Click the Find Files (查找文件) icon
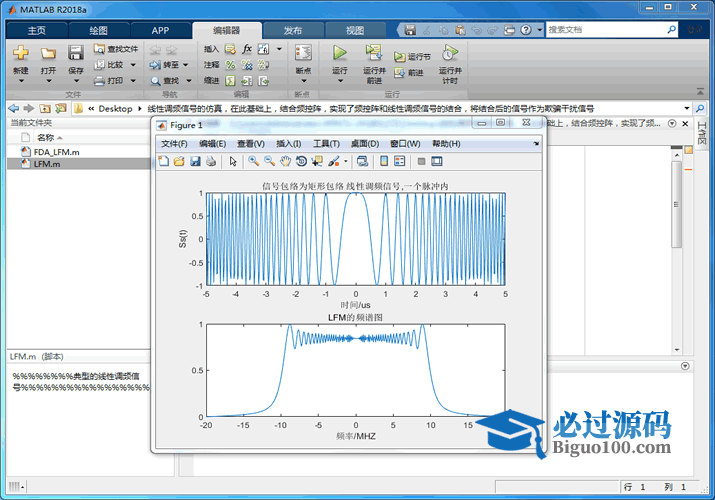 tap(99, 49)
